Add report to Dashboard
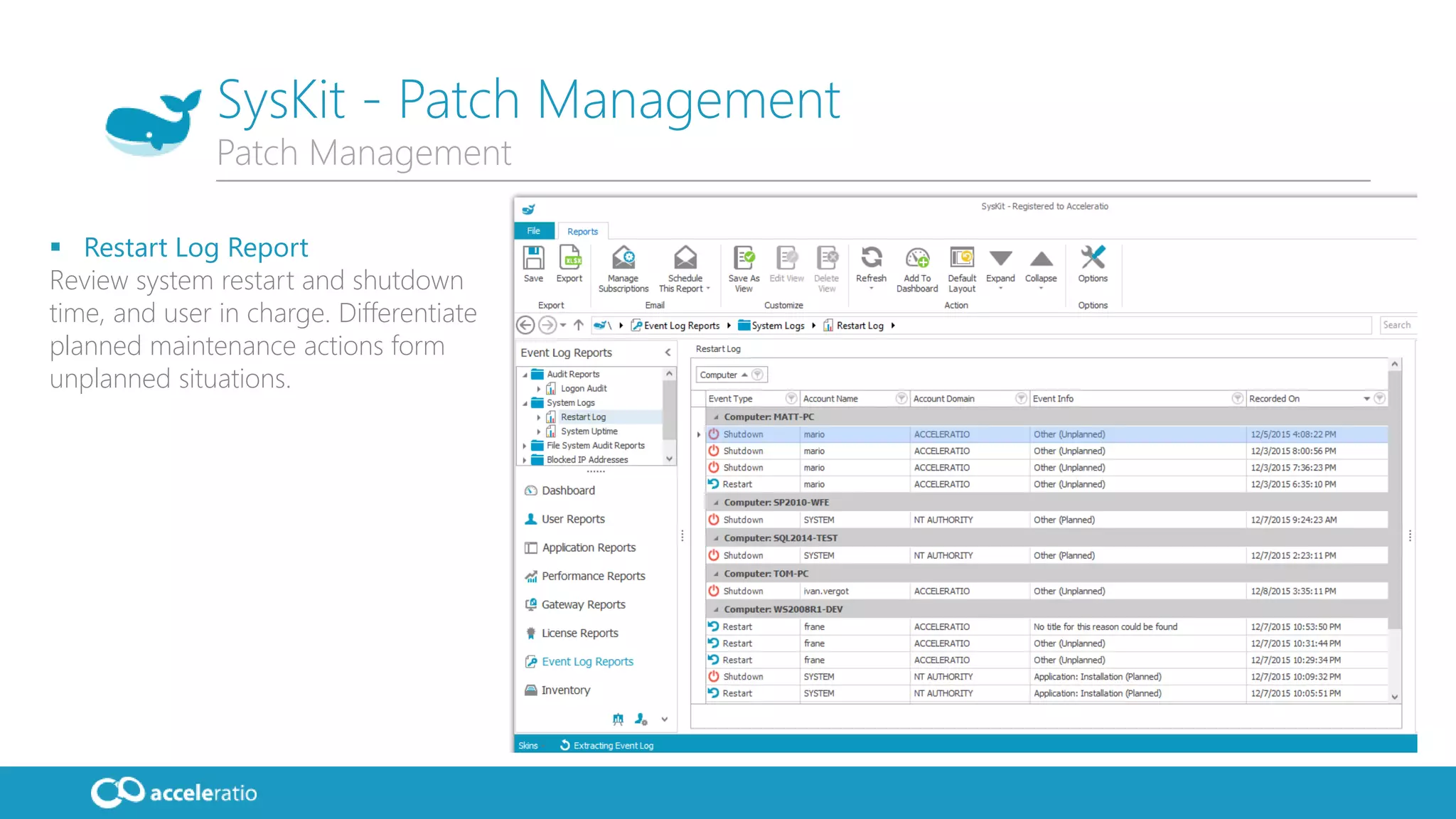The image size is (1456, 819). tap(917, 269)
